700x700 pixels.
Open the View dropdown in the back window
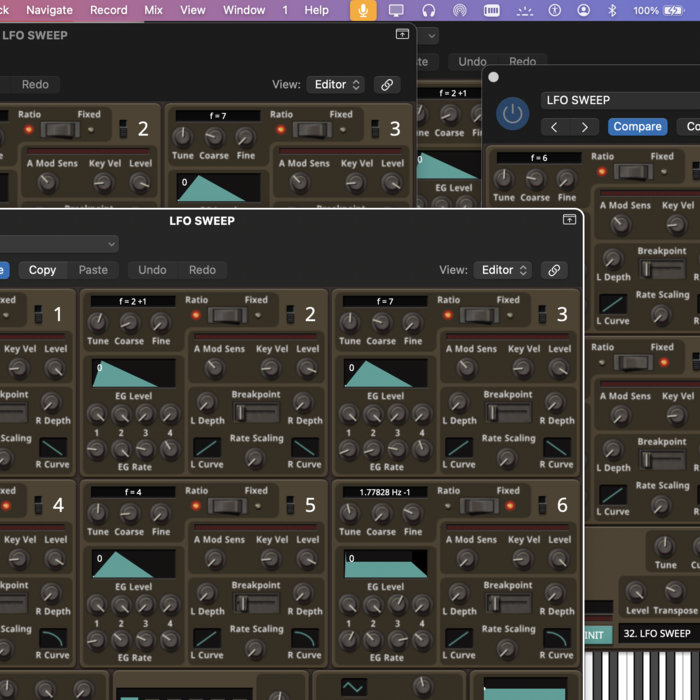[x=335, y=85]
